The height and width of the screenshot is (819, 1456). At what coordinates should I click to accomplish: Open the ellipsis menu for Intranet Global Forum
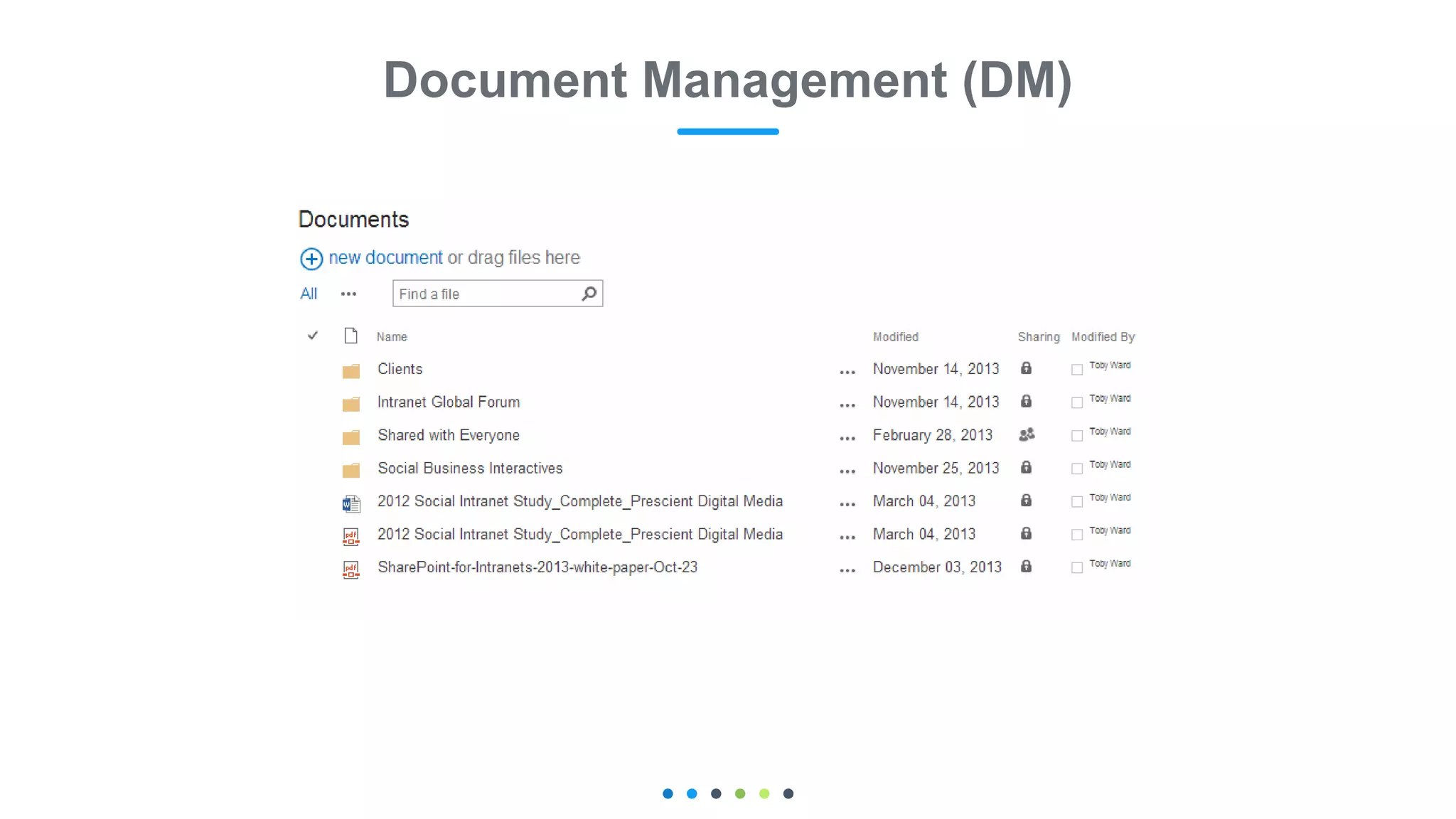[847, 405]
